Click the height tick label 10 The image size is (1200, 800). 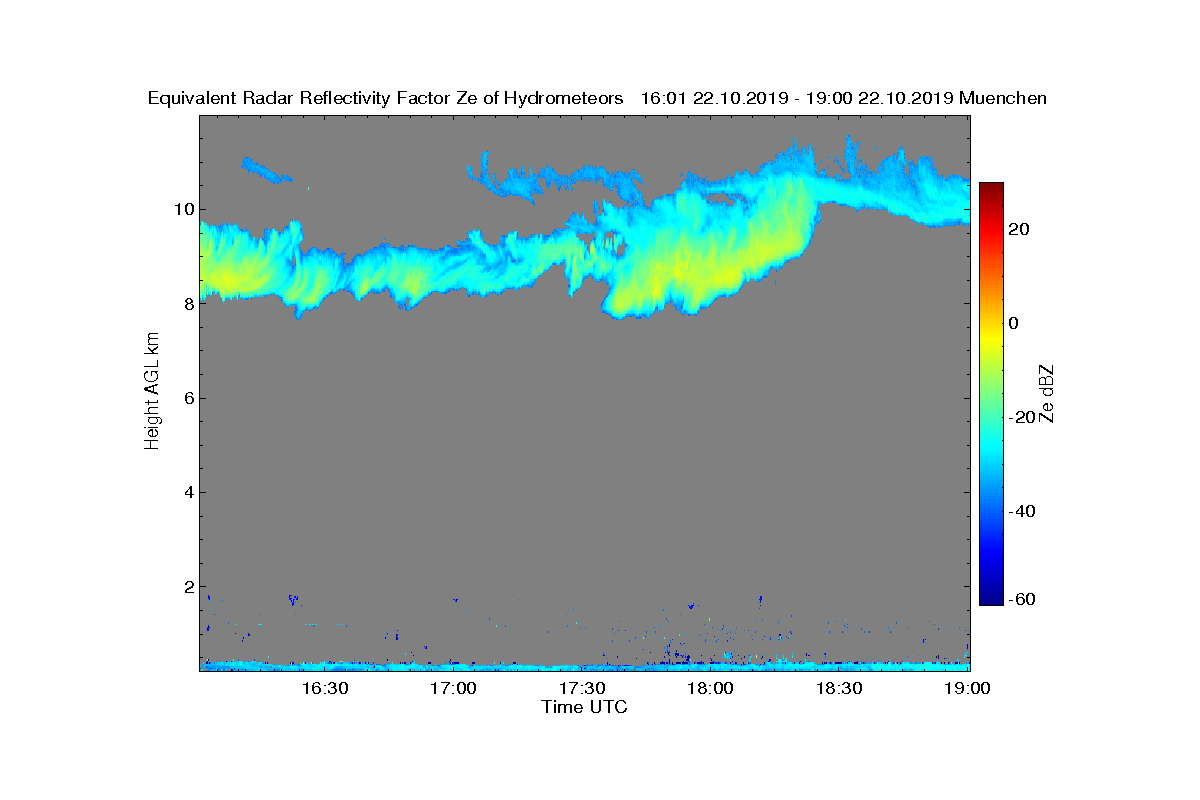tap(183, 209)
